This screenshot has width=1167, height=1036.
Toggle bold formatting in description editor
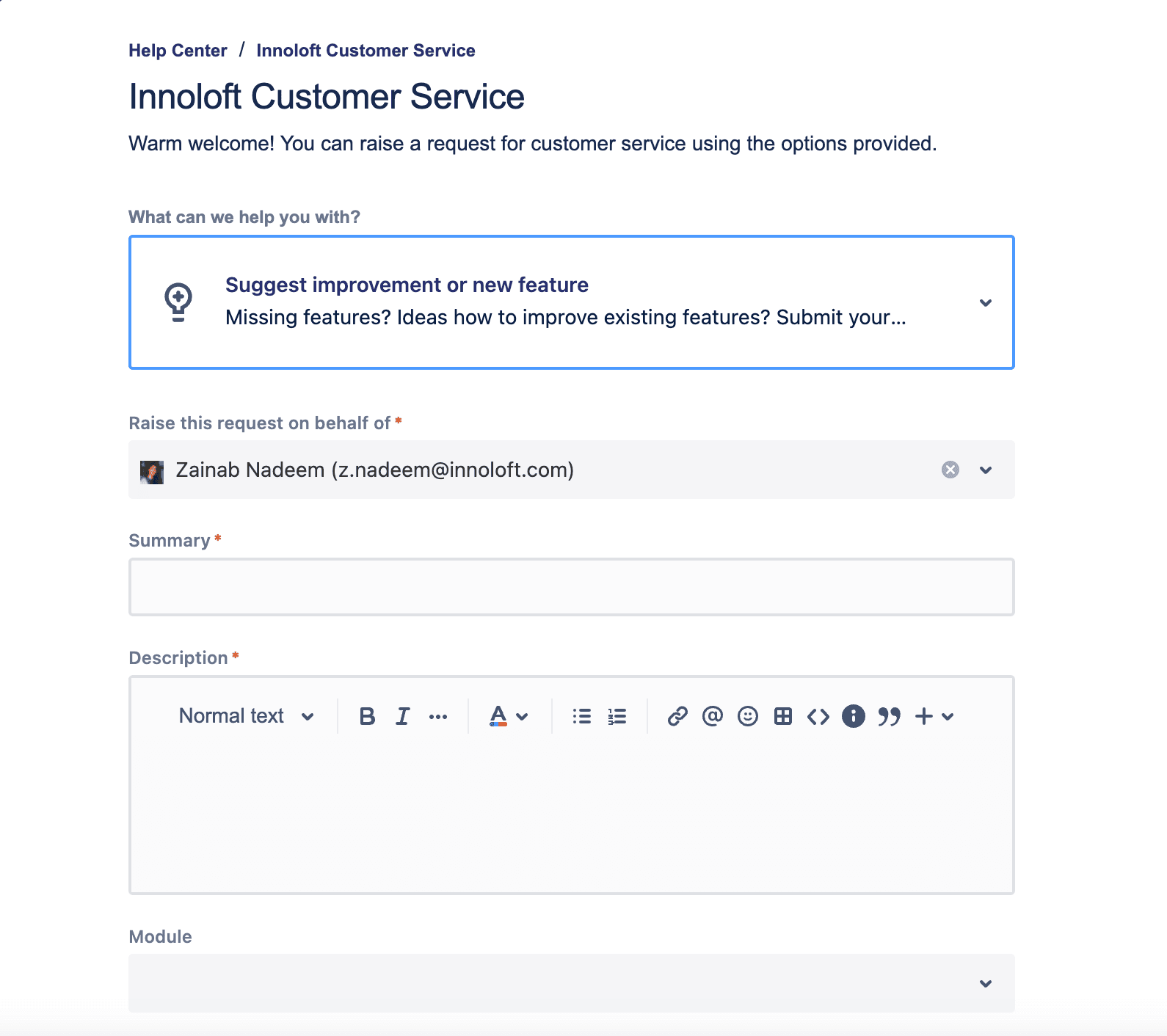point(367,716)
